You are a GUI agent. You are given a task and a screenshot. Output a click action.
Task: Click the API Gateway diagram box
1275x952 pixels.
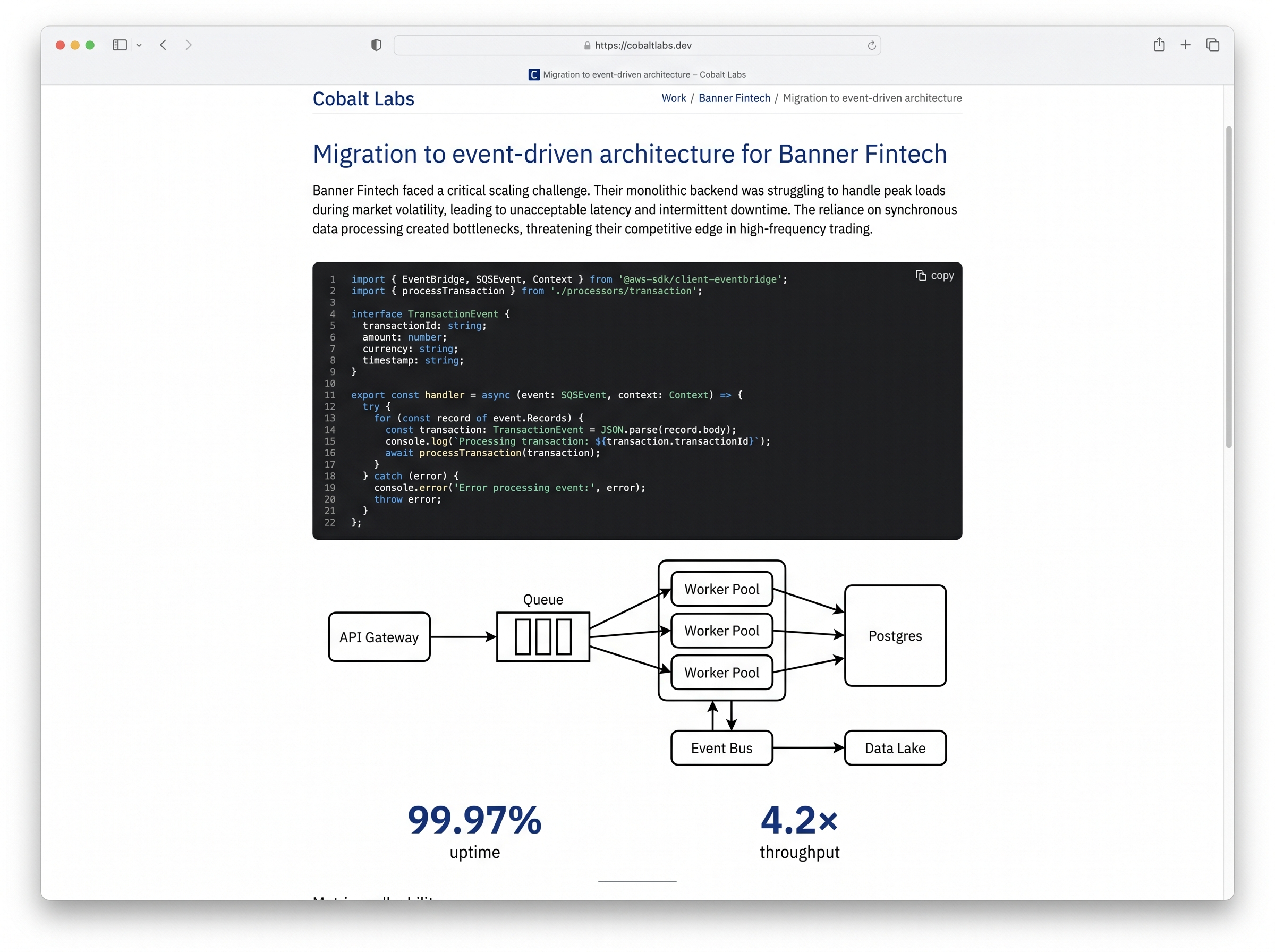[x=379, y=637]
